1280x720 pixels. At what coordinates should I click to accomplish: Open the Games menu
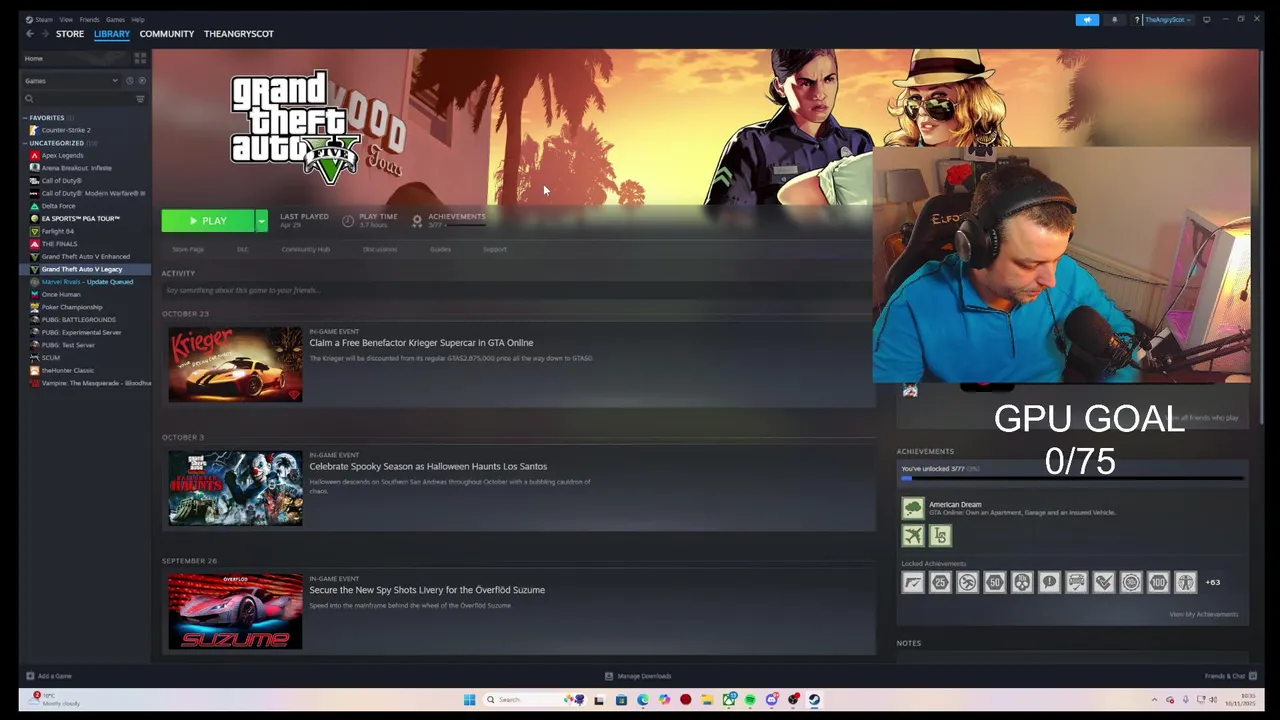pyautogui.click(x=115, y=20)
